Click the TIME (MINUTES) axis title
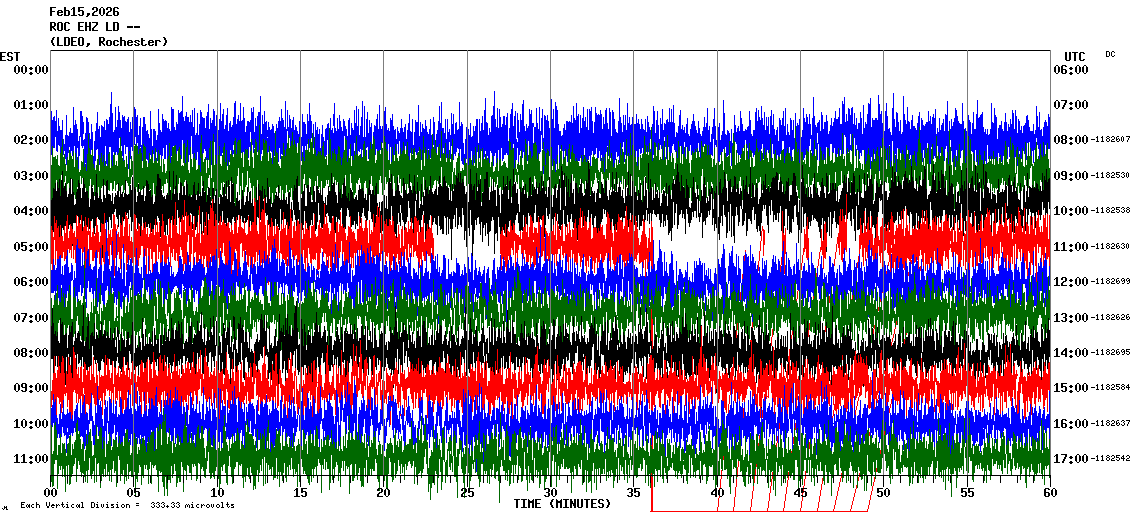 pos(562,504)
